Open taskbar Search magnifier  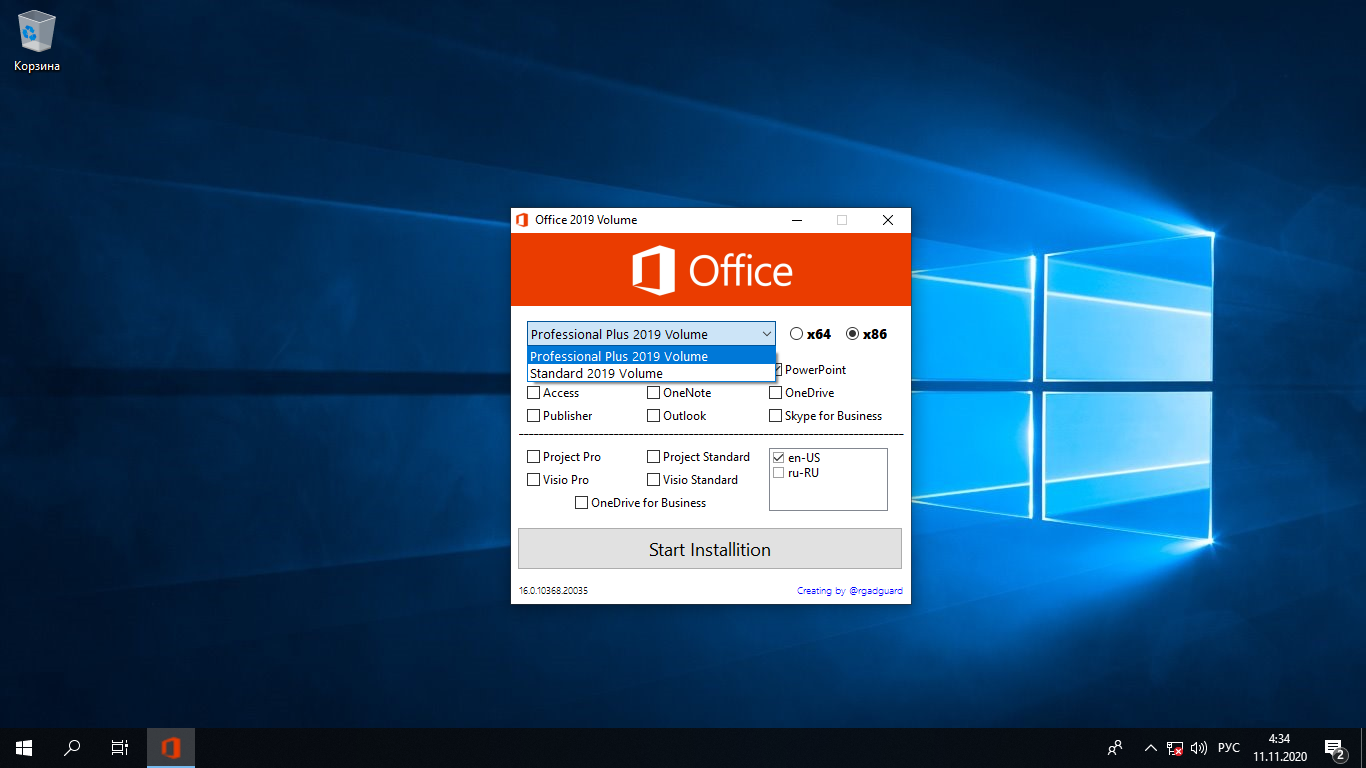(x=72, y=747)
